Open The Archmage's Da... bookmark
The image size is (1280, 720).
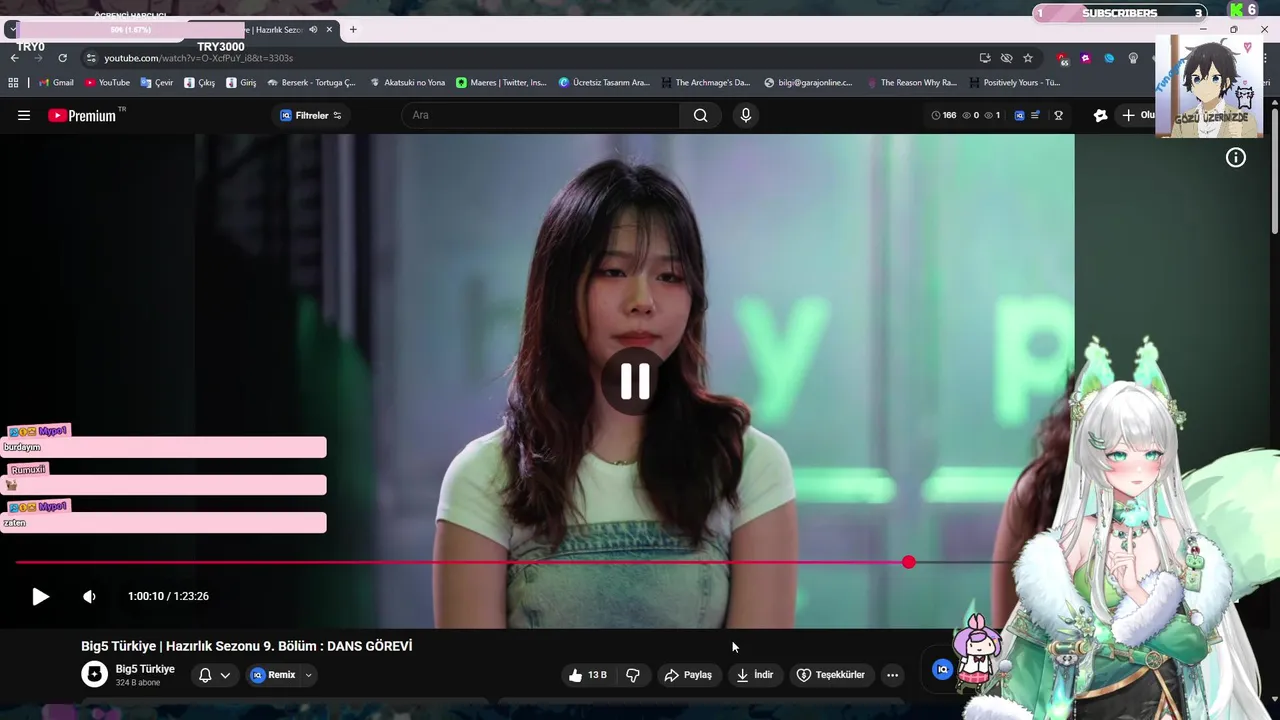pos(705,83)
